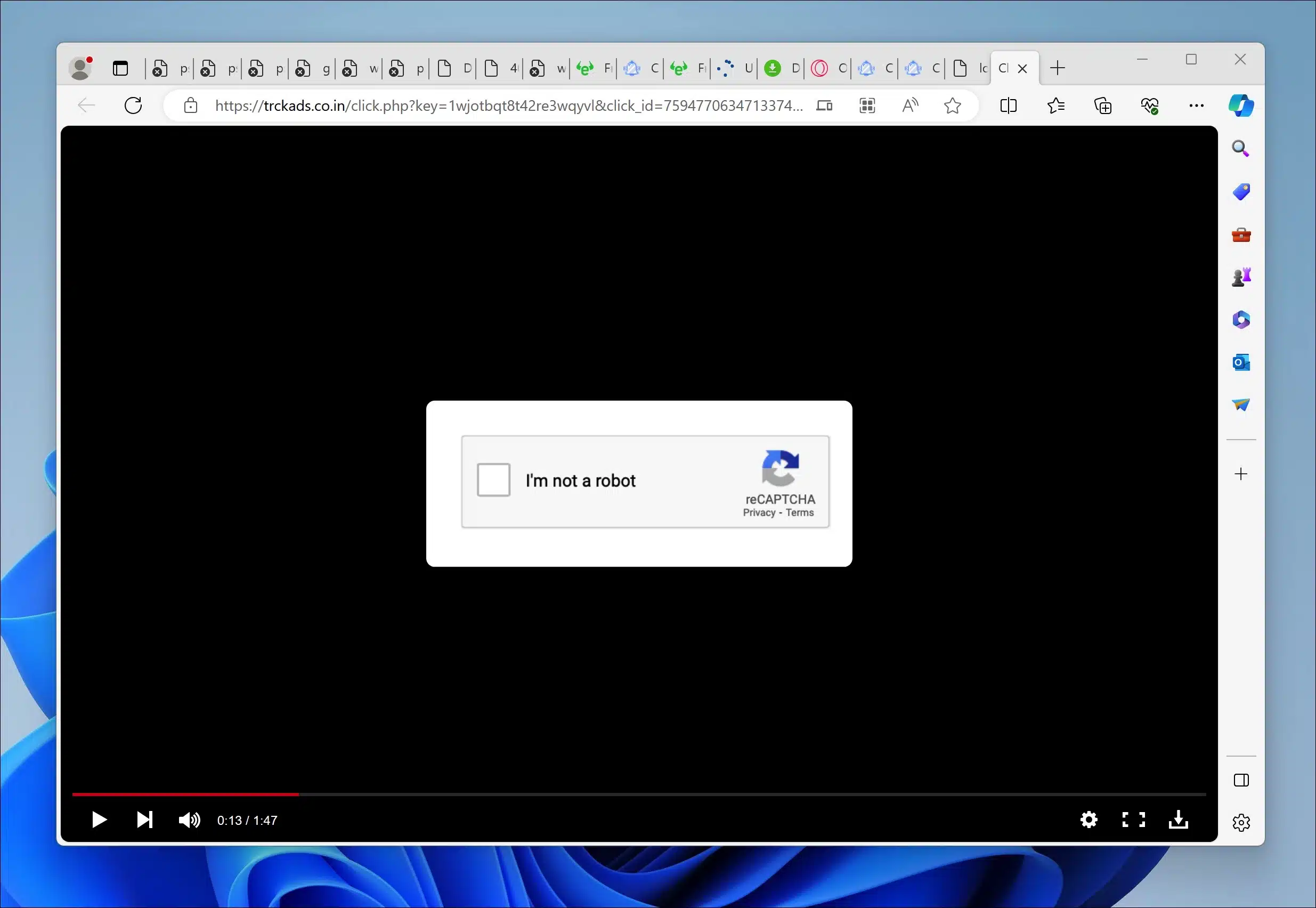Open sidebar Drop paper plane icon

[1240, 404]
